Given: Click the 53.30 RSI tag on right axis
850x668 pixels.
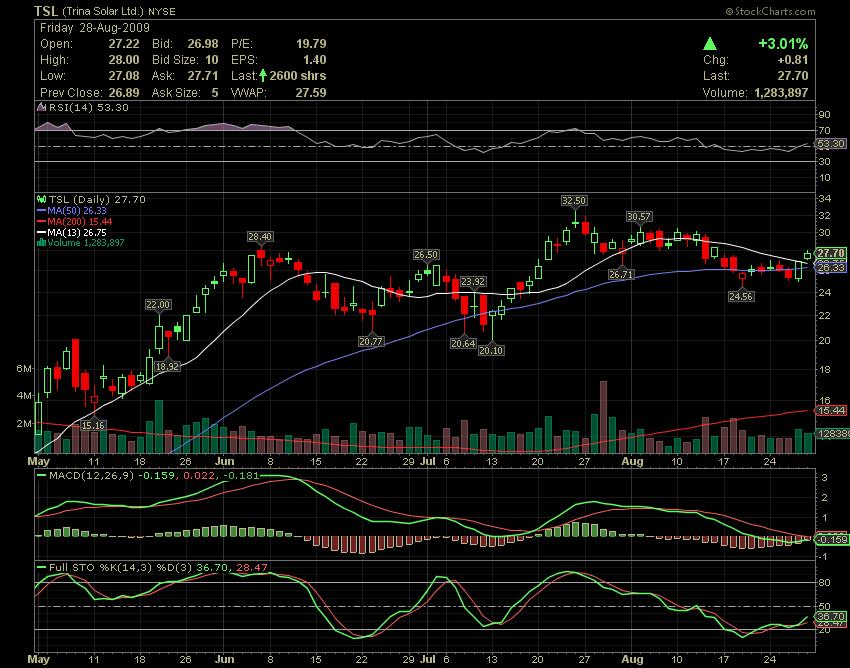Looking at the screenshot, I should 831,144.
